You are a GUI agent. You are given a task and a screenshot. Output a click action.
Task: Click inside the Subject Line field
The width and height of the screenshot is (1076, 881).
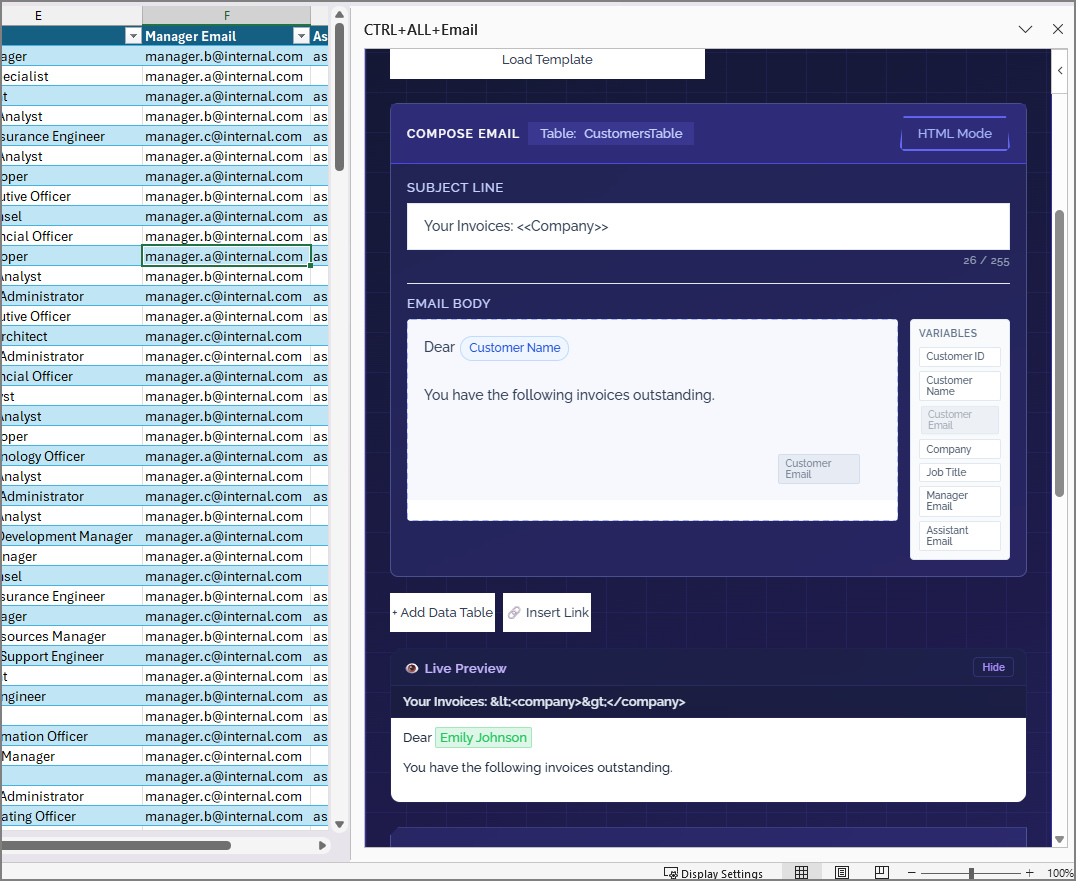(707, 226)
